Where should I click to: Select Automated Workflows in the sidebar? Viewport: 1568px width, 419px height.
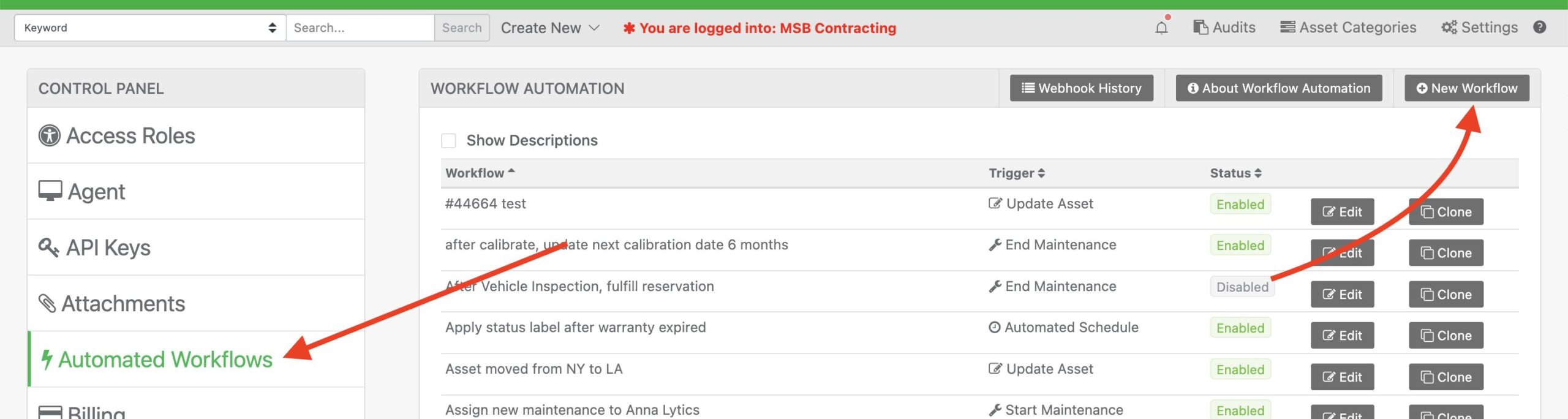(x=196, y=359)
